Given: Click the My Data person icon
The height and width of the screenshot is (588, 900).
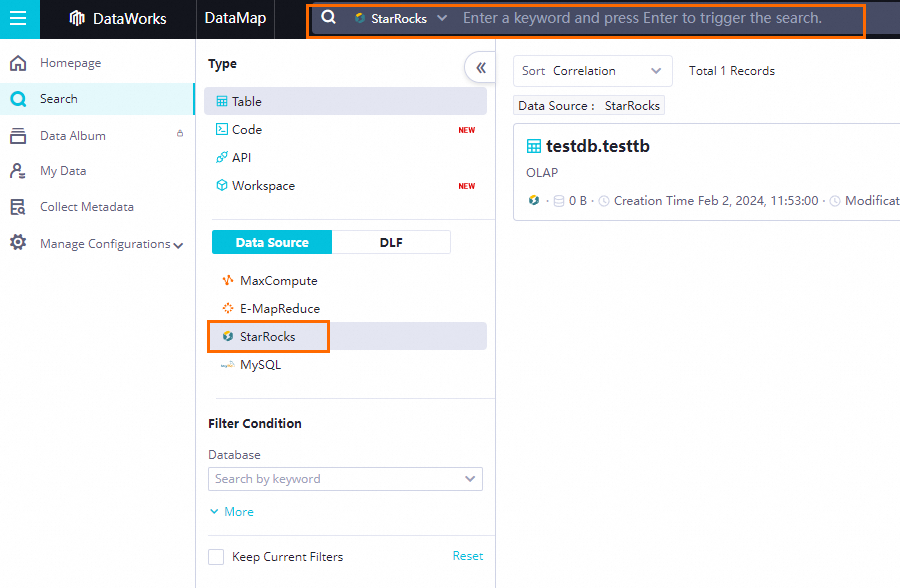Looking at the screenshot, I should coord(18,171).
